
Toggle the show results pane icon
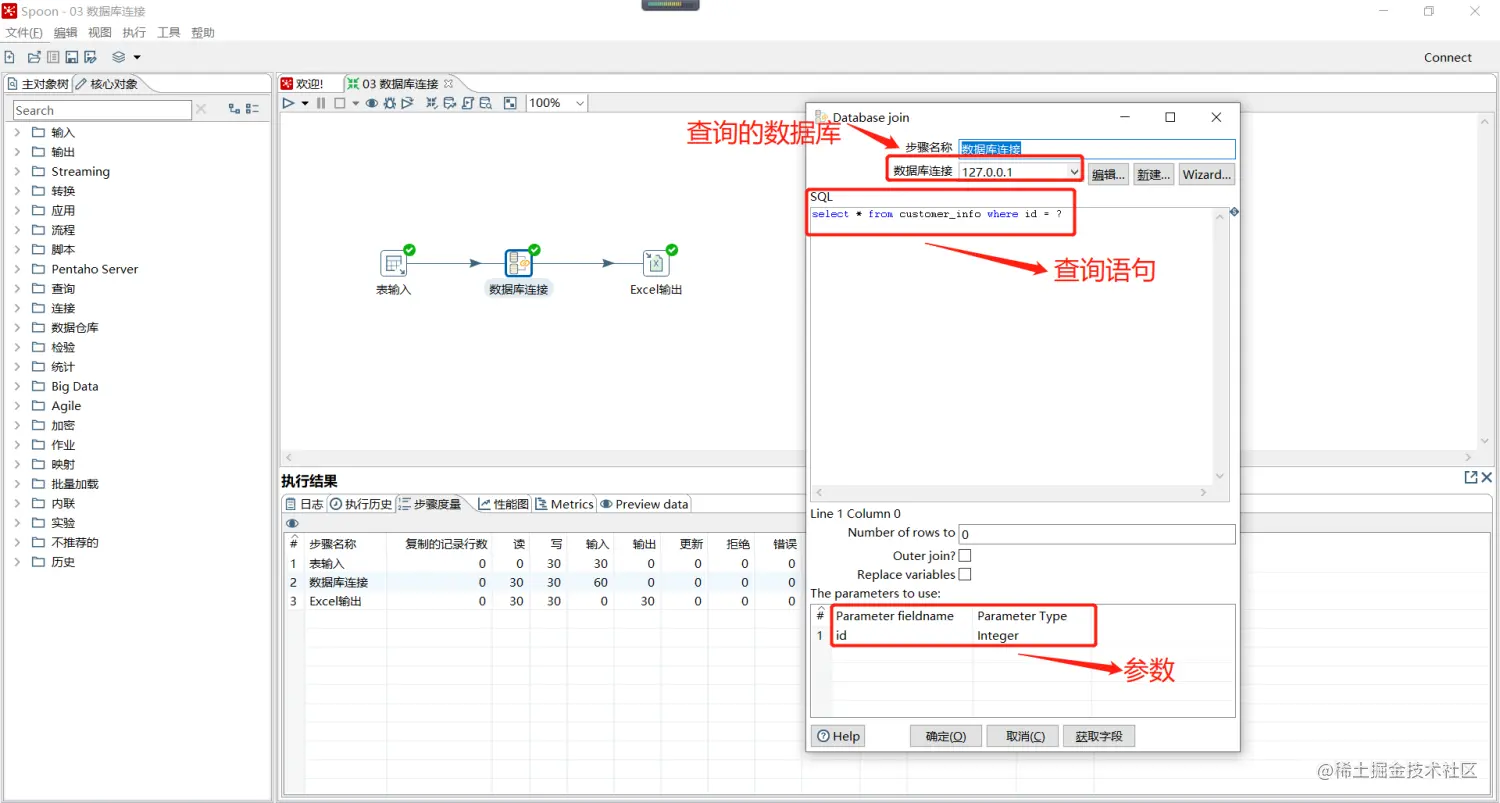510,103
